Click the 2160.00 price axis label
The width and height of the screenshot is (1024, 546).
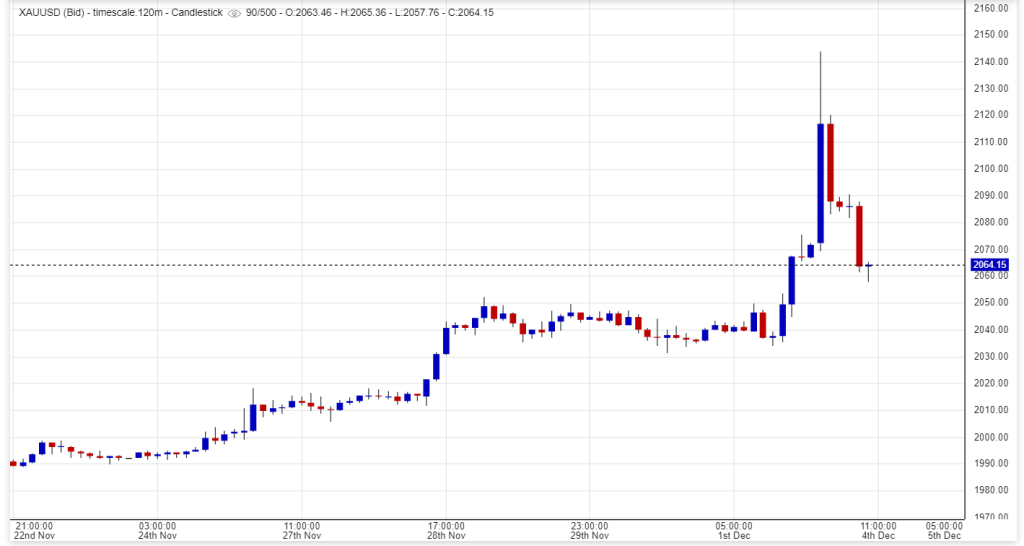[x=992, y=8]
